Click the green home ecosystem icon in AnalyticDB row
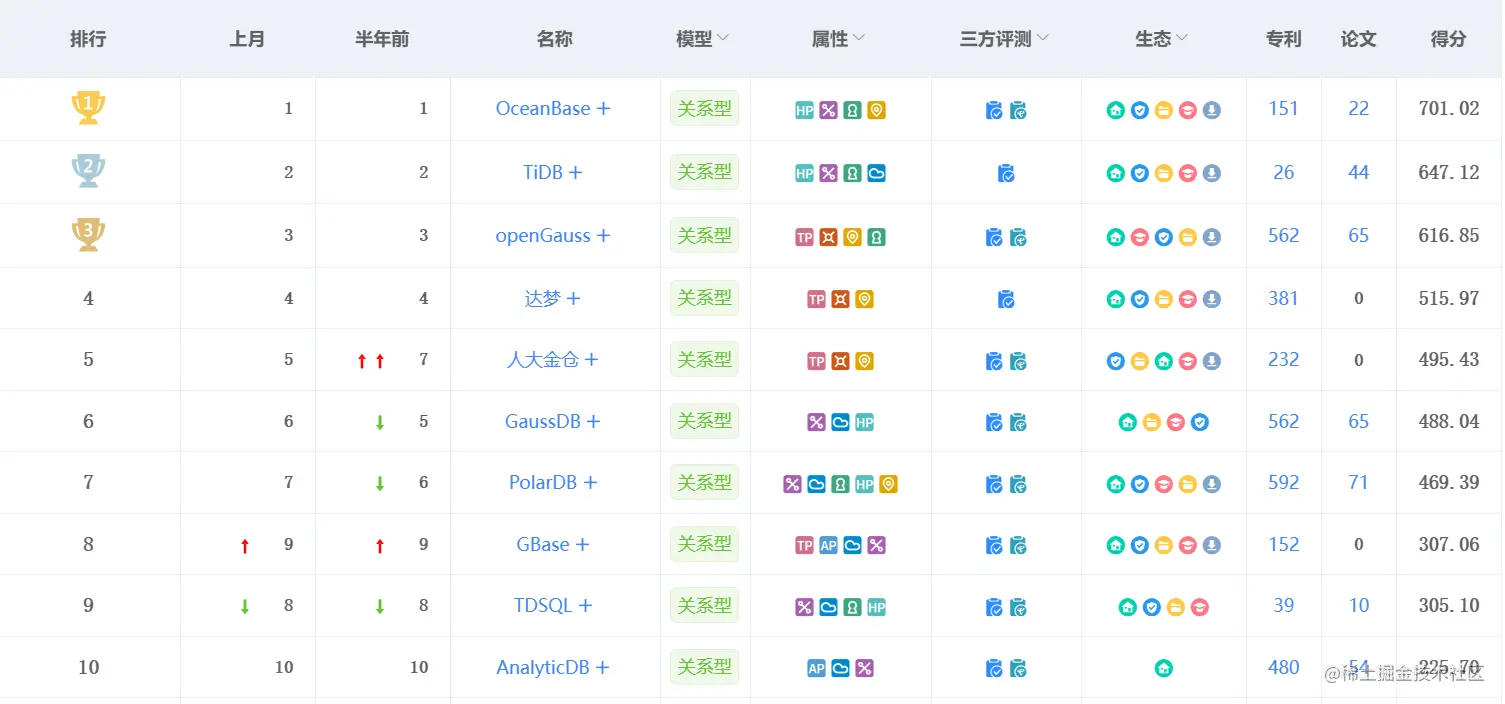This screenshot has height=704, width=1505. tap(1163, 668)
